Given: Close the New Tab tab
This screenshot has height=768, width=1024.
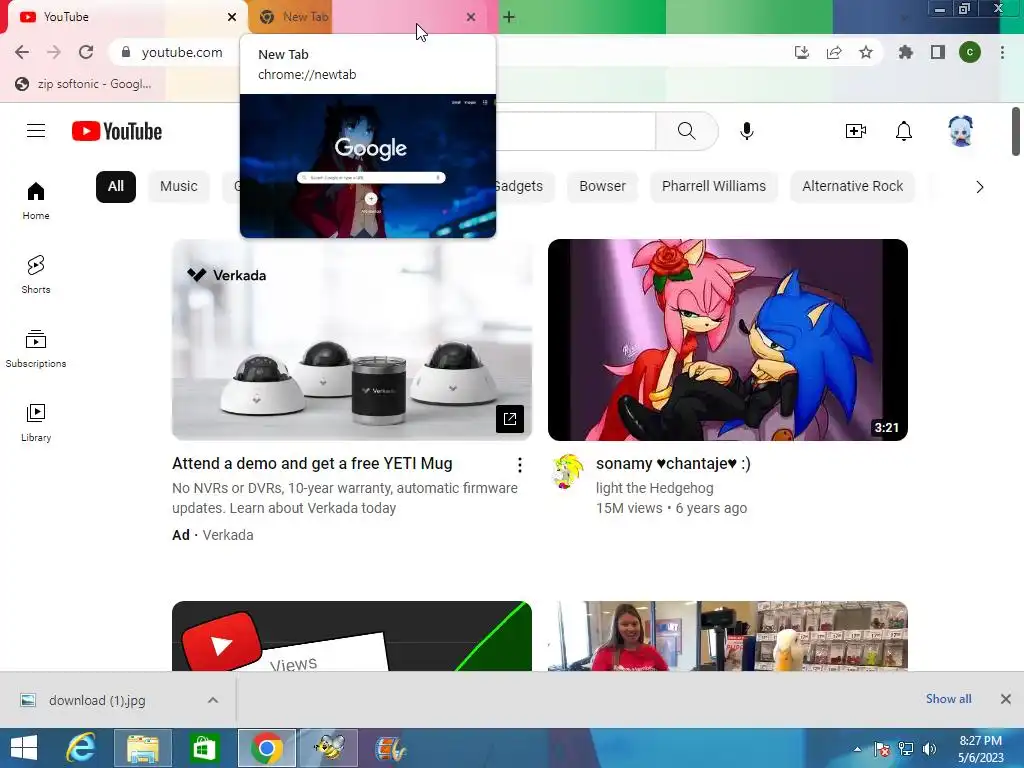Looking at the screenshot, I should [471, 17].
